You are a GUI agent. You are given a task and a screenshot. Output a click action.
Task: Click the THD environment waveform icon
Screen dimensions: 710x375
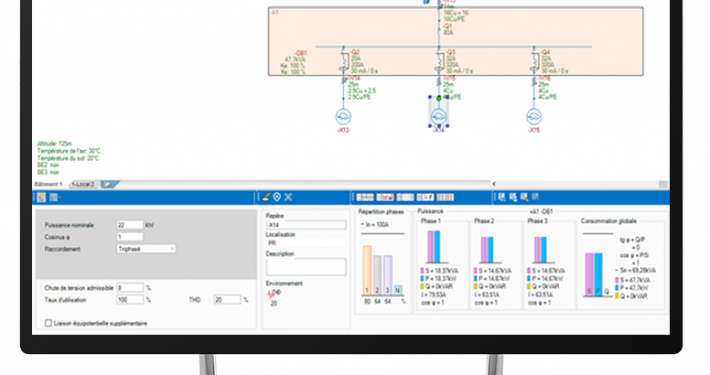(271, 294)
